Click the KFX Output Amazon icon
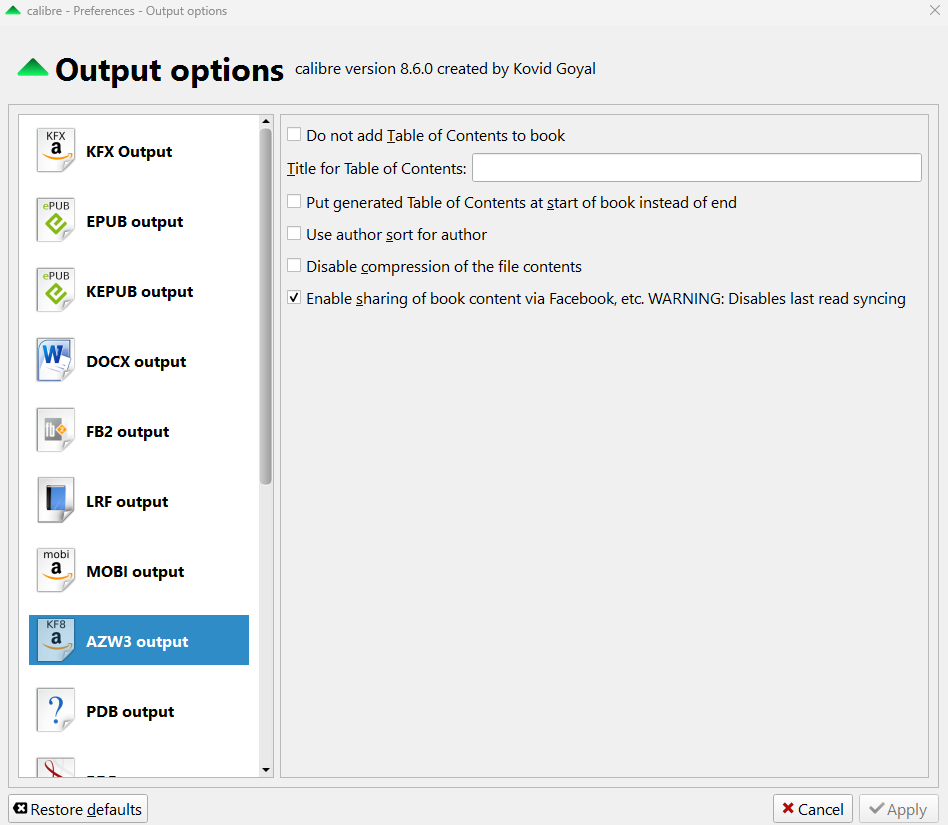948x825 pixels. coord(56,151)
